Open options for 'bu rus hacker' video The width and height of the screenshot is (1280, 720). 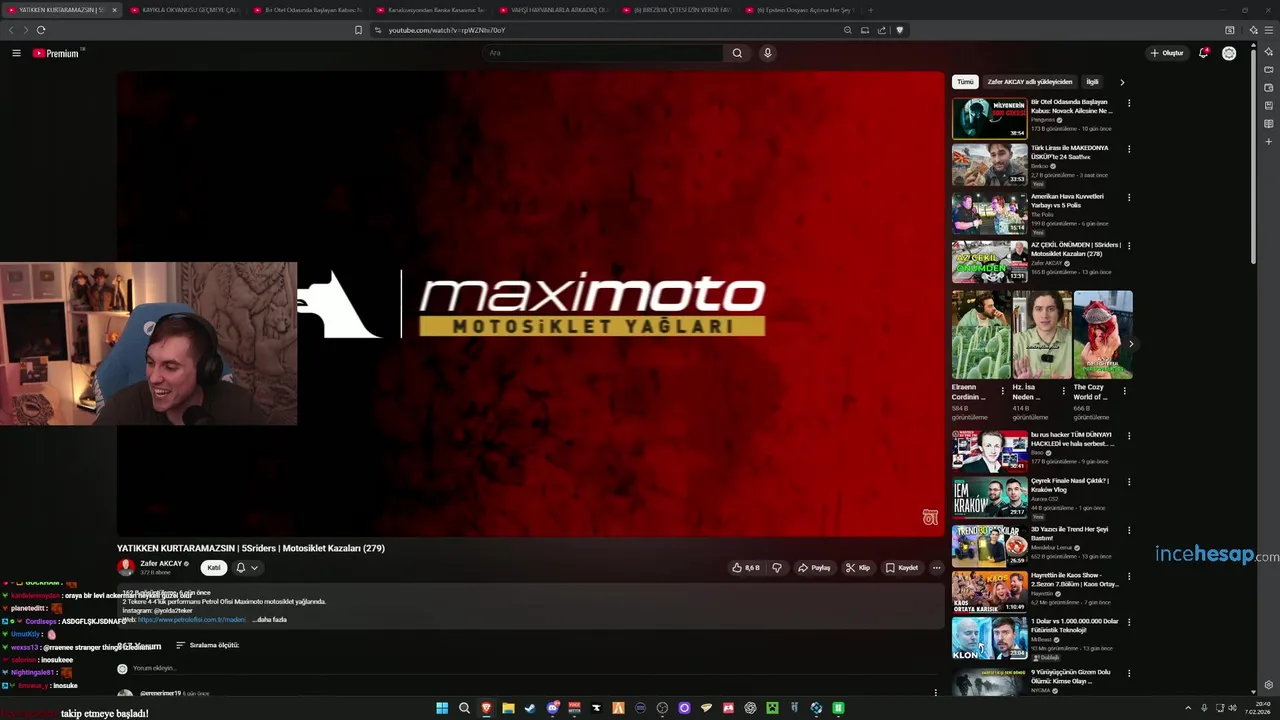coord(1129,436)
